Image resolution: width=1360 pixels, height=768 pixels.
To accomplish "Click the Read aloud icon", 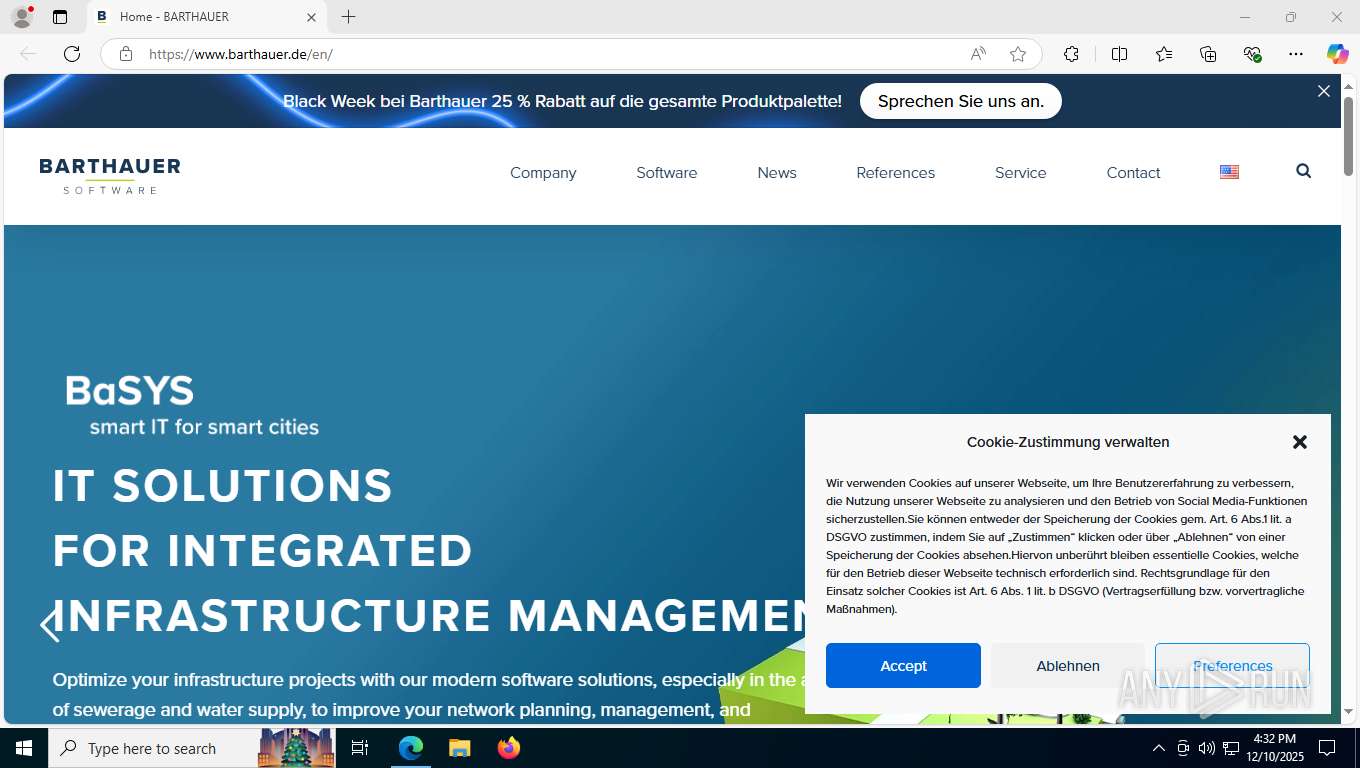I will click(978, 54).
